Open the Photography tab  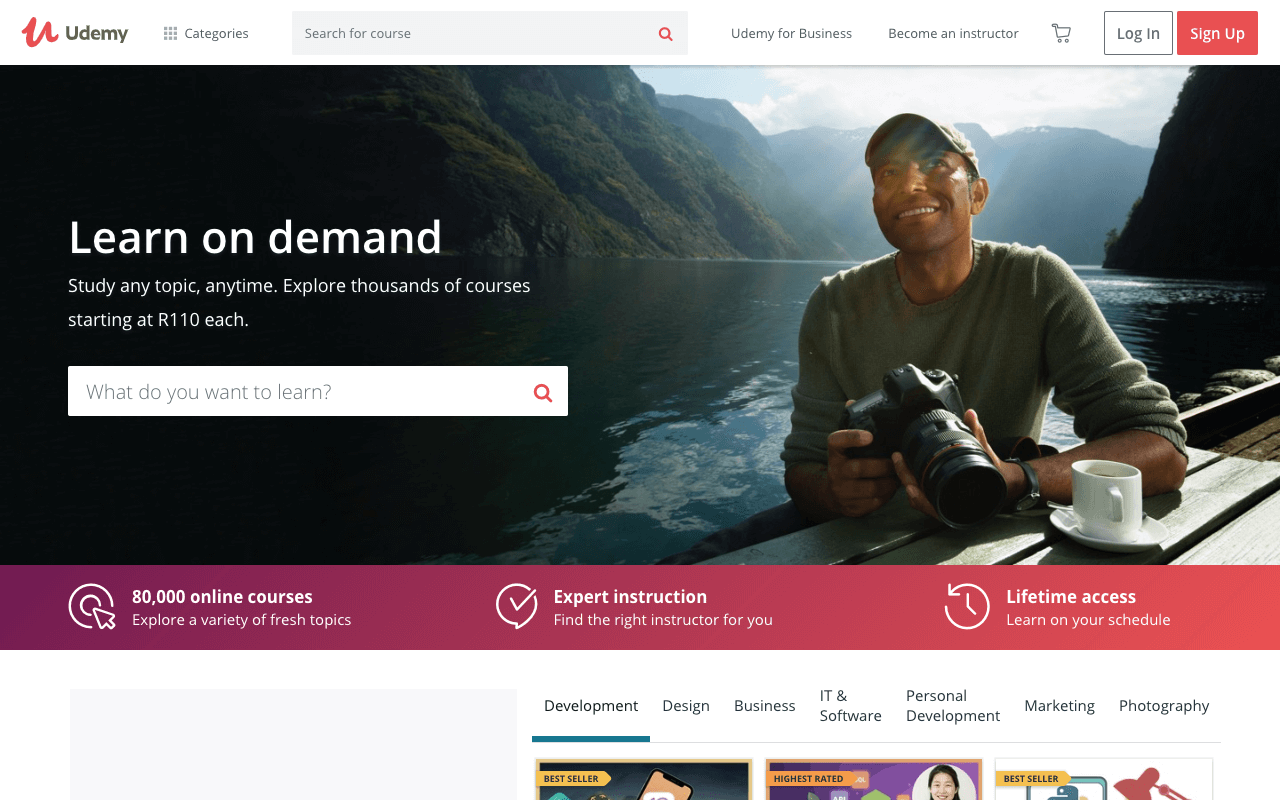(1163, 706)
